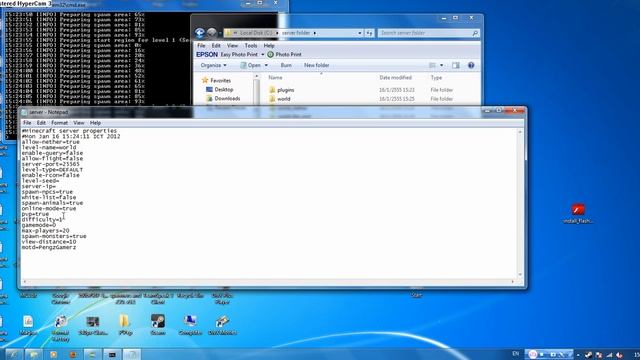Screen dimensions: 640x360
Task: Click Explorer forward arrow button
Action: (x=211, y=33)
